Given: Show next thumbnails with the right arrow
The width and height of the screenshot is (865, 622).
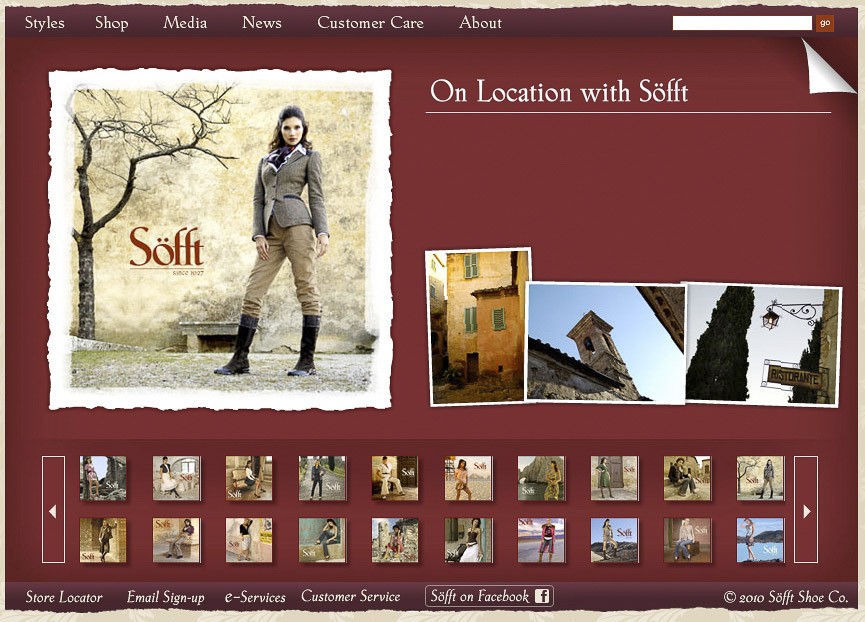Looking at the screenshot, I should [806, 510].
